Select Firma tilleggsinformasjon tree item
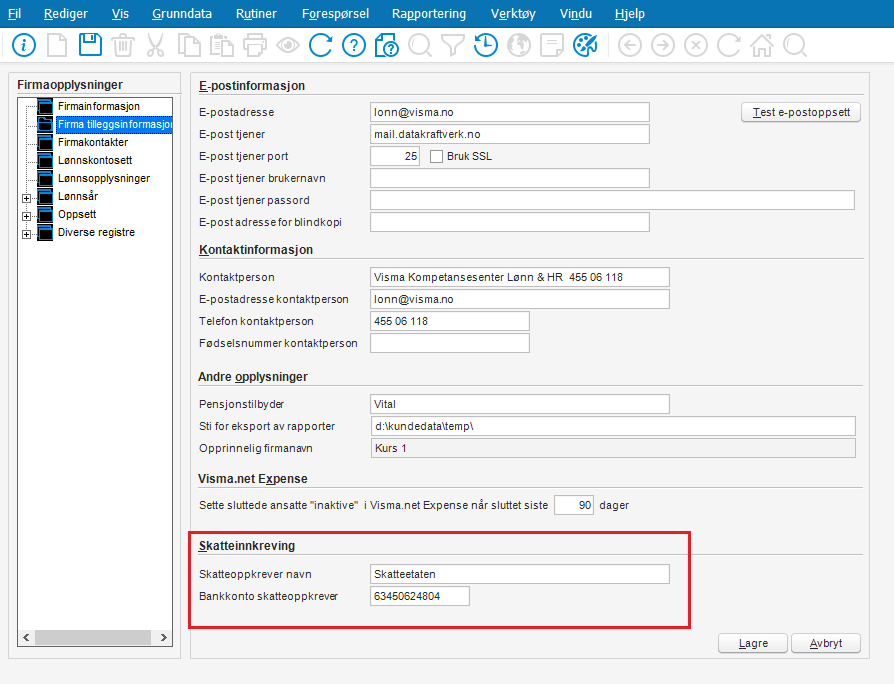 pyautogui.click(x=114, y=124)
